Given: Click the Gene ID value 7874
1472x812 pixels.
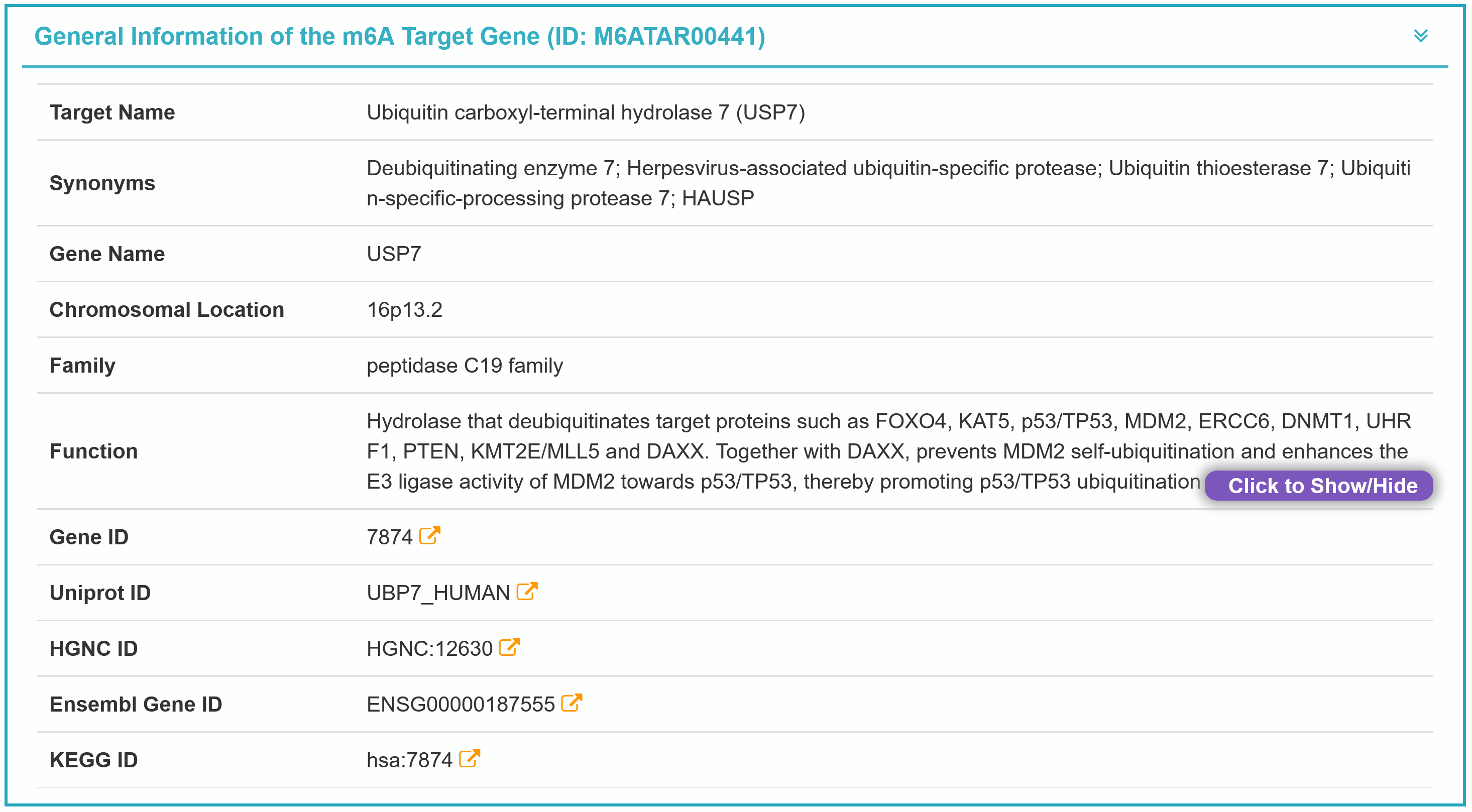Looking at the screenshot, I should point(389,537).
